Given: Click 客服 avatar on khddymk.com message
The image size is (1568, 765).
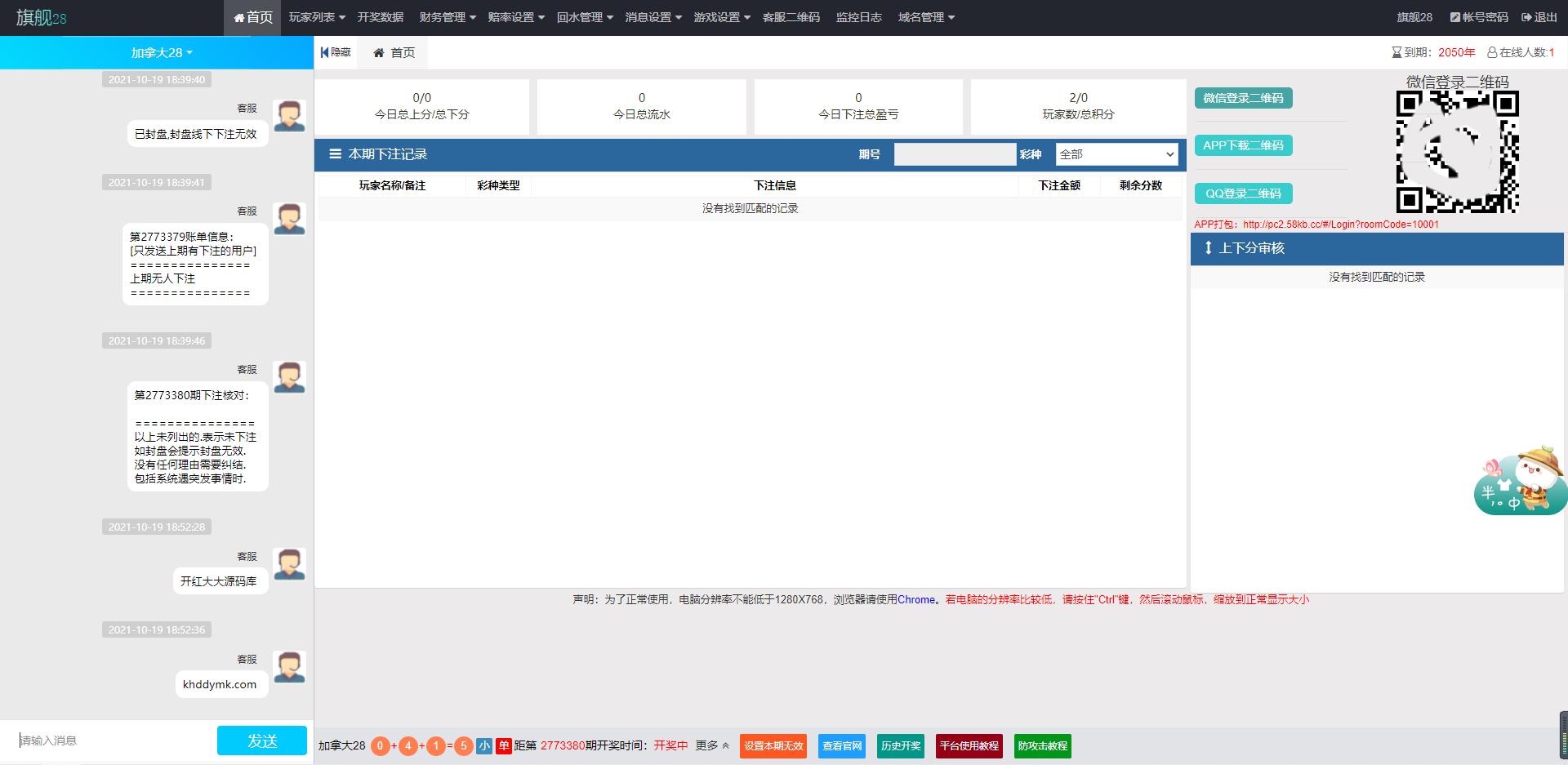Looking at the screenshot, I should [x=289, y=667].
